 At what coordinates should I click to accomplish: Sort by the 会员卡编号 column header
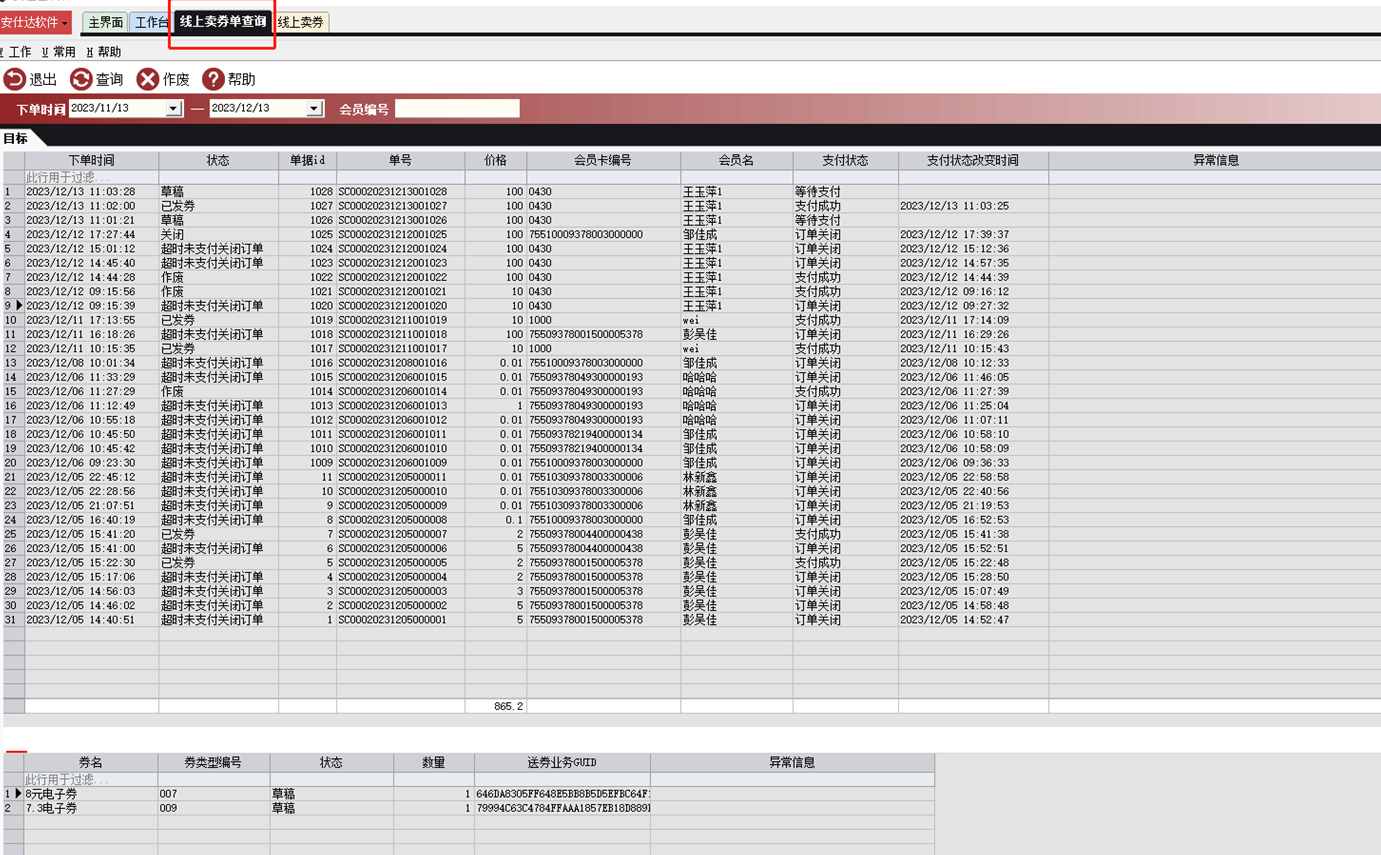603,160
